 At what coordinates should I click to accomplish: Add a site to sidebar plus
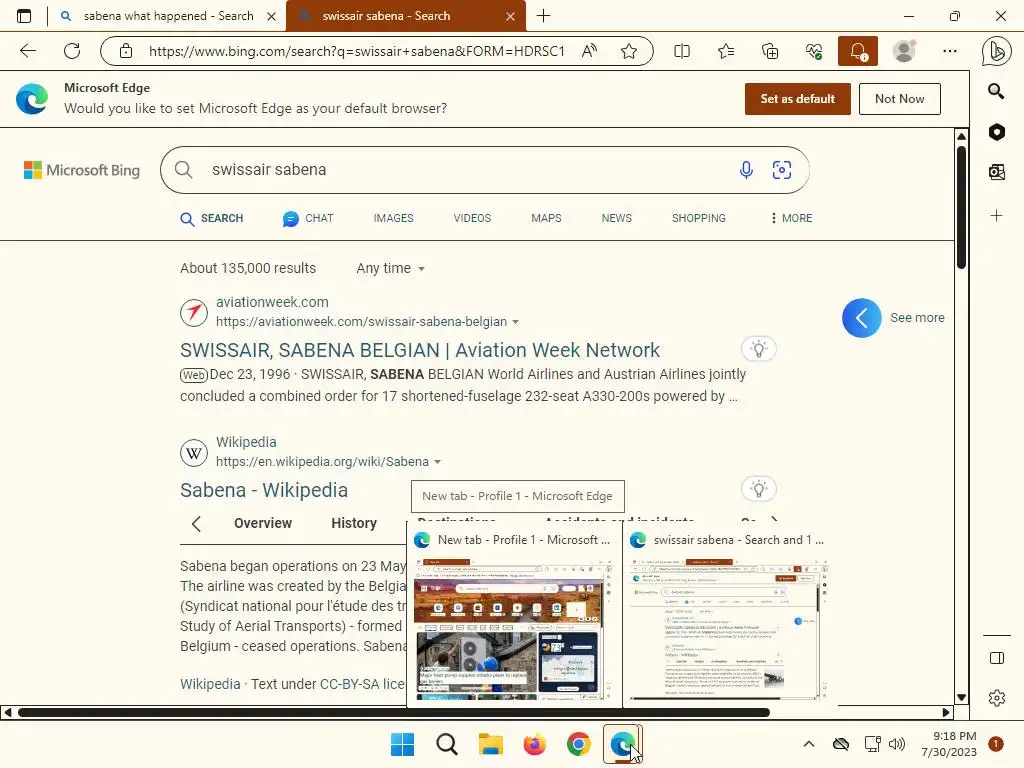[x=997, y=216]
